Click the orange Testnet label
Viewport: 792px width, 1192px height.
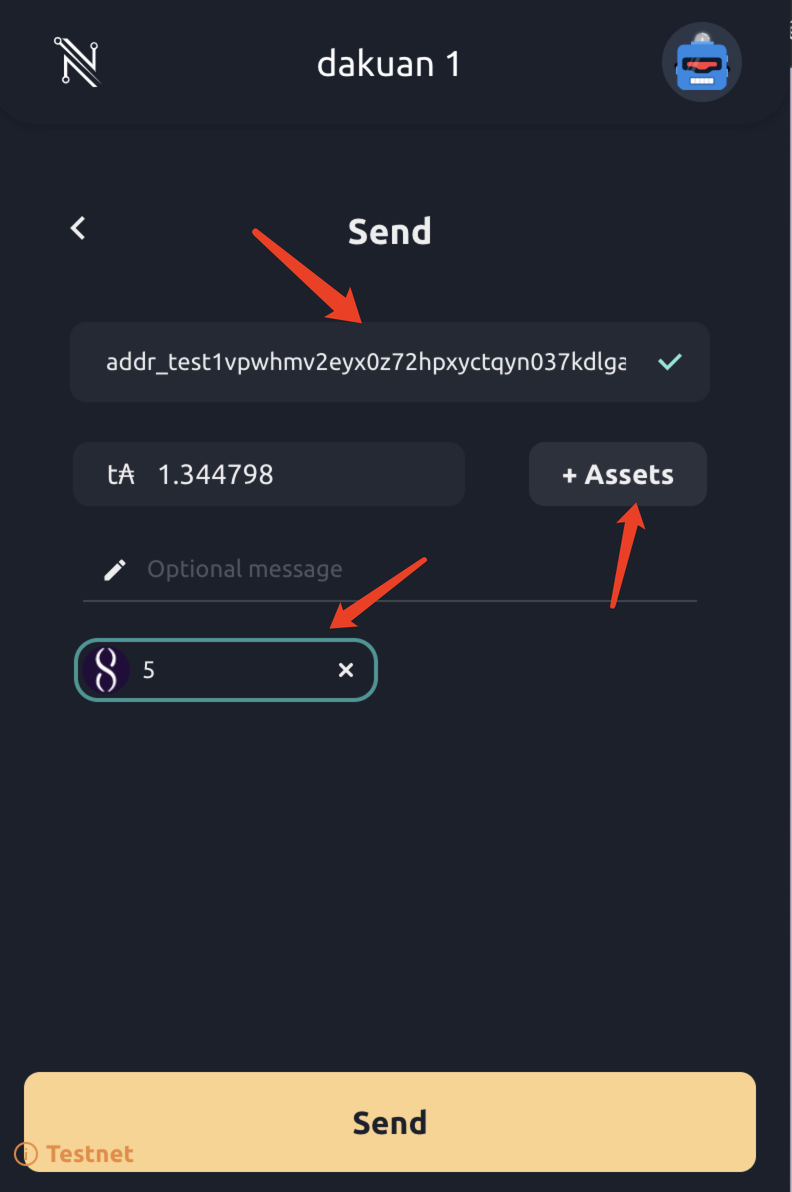click(x=90, y=1154)
